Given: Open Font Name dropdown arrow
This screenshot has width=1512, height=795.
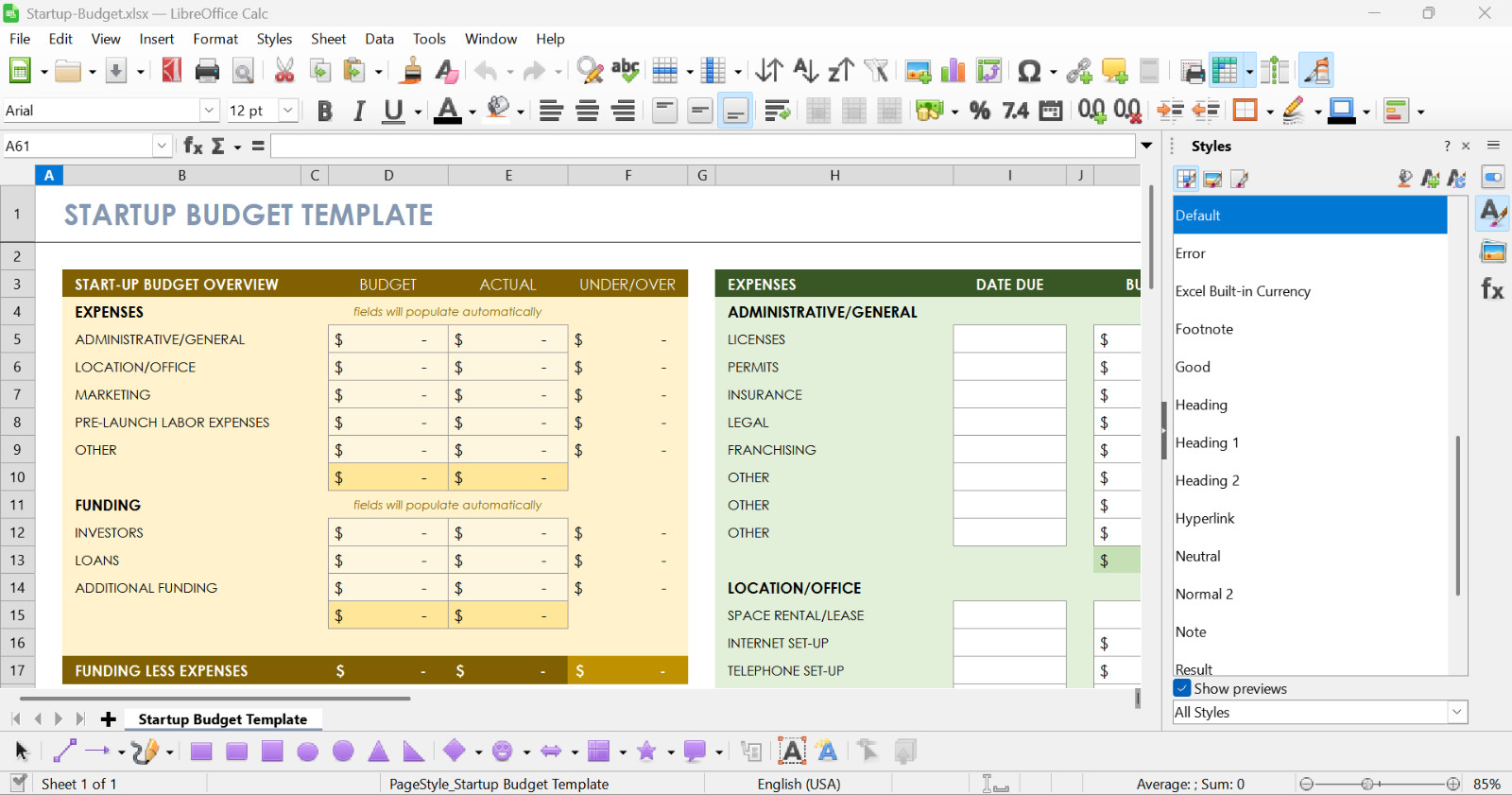Looking at the screenshot, I should [x=210, y=111].
